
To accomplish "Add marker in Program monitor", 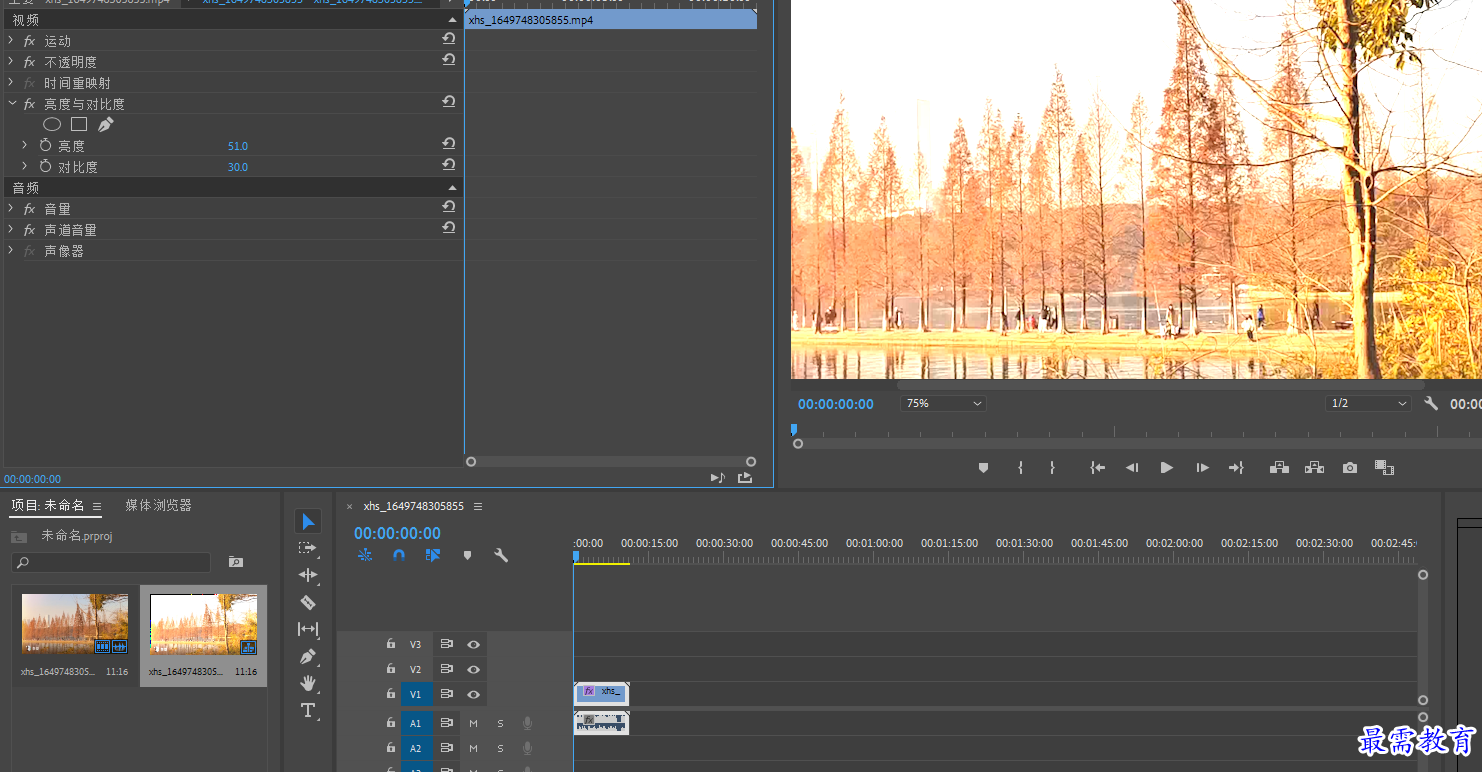I will 983,467.
